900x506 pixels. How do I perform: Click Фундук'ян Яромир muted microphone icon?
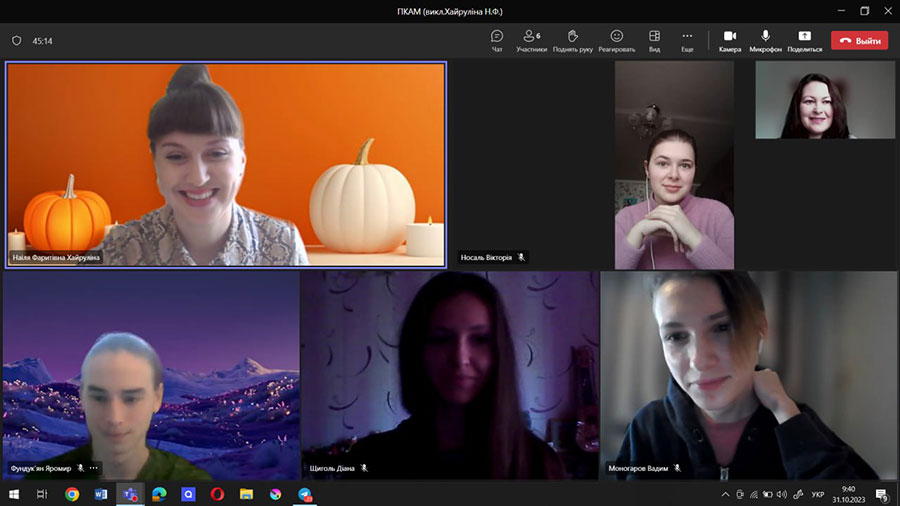pyautogui.click(x=80, y=468)
